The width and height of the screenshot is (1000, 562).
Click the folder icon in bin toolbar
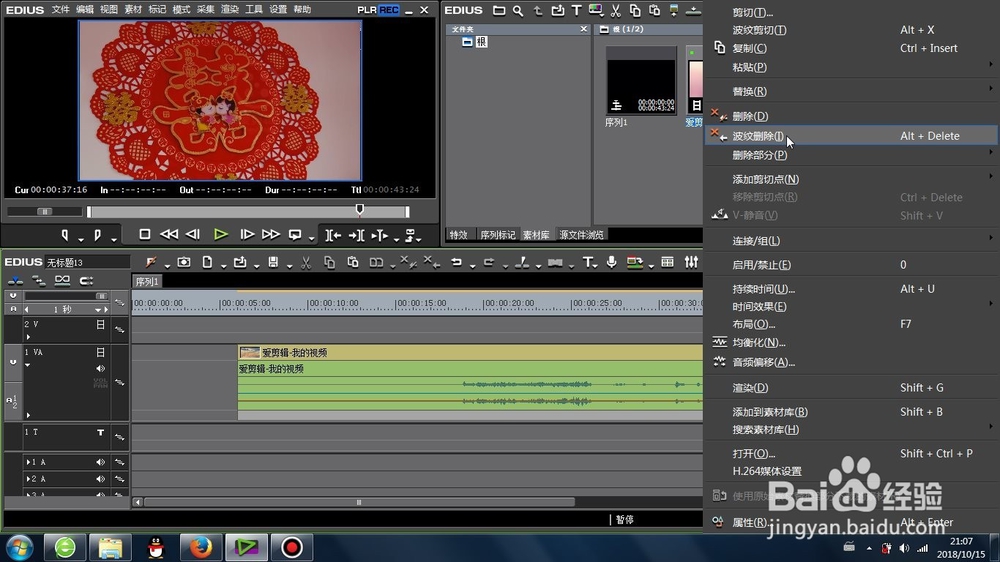pos(499,10)
